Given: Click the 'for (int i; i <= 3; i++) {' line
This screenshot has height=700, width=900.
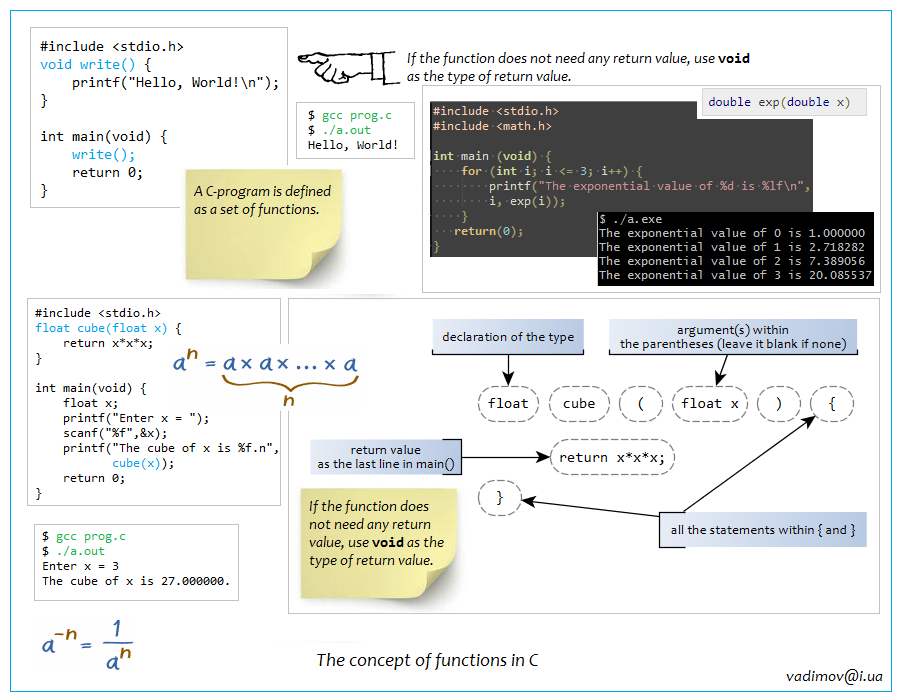Looking at the screenshot, I should tap(552, 171).
